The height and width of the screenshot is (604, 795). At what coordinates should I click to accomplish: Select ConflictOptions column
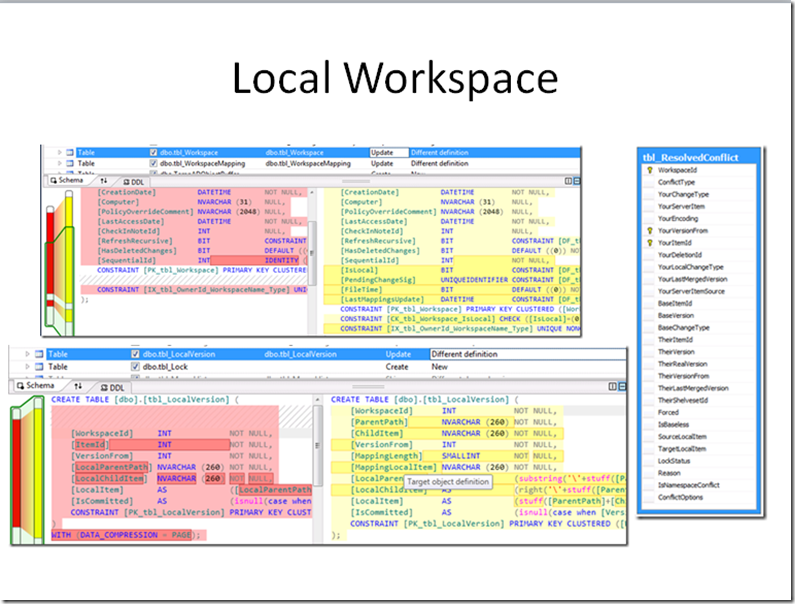pyautogui.click(x=680, y=498)
